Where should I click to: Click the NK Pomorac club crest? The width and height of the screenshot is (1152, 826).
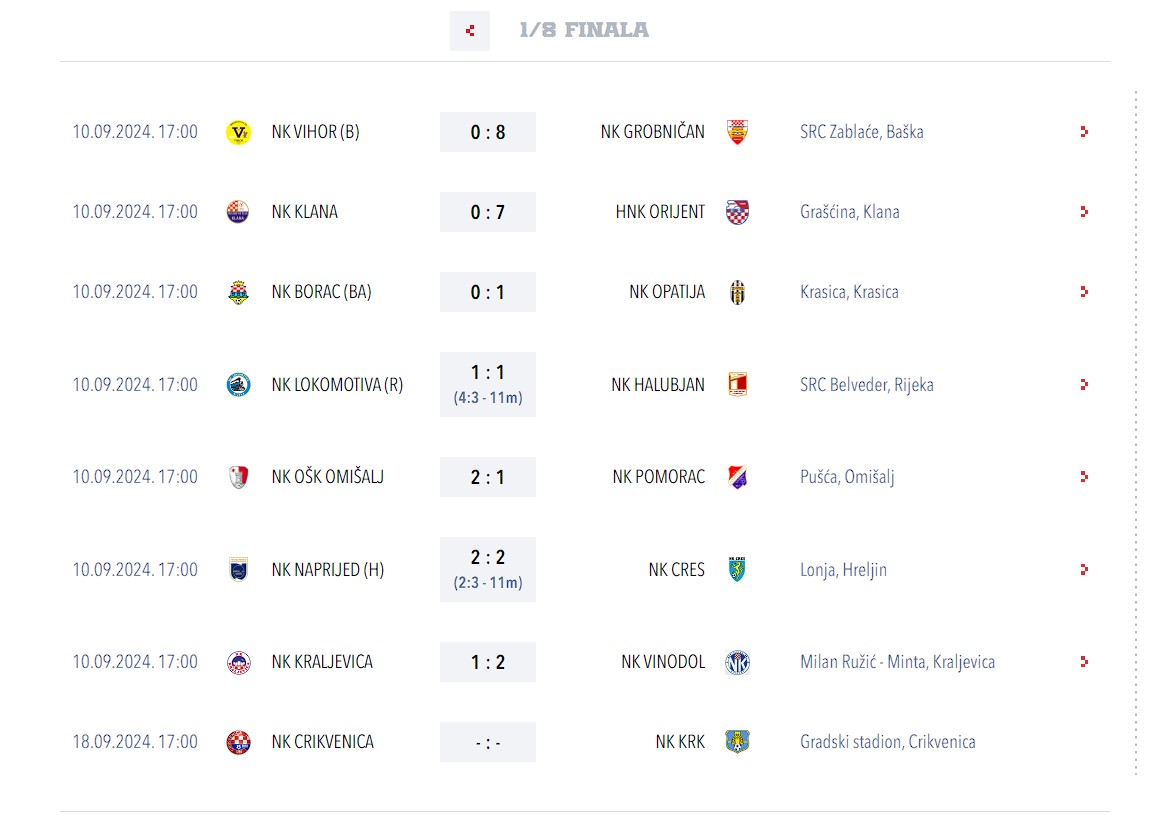point(737,477)
